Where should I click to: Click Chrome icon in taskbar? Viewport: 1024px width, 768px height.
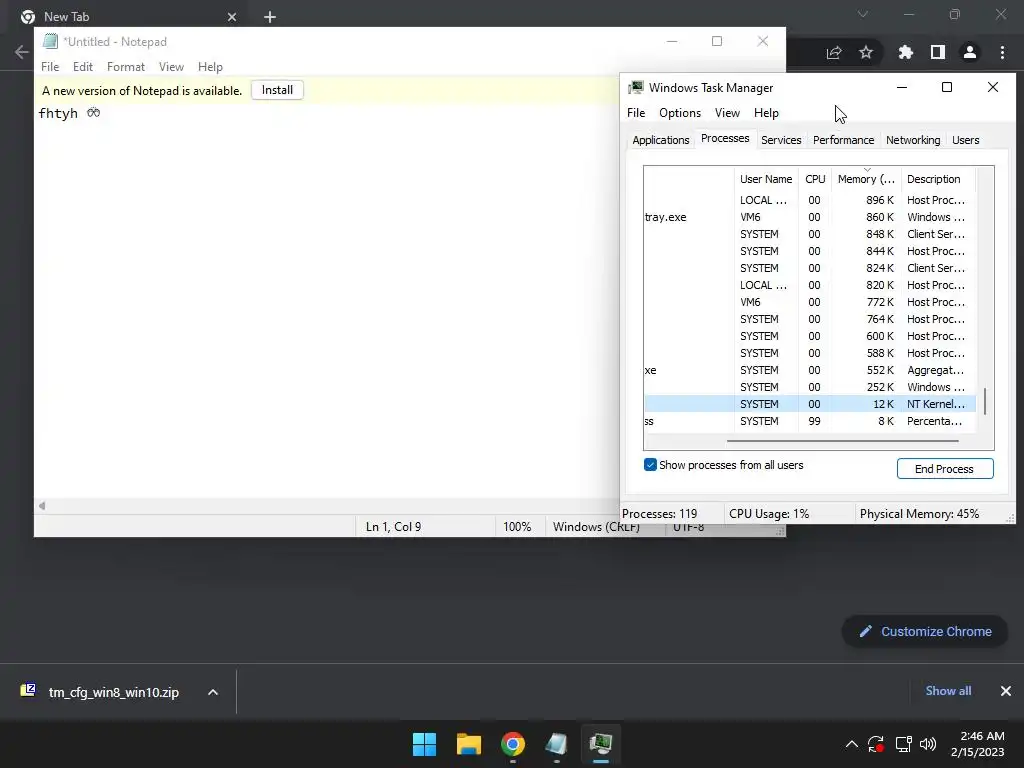[513, 744]
